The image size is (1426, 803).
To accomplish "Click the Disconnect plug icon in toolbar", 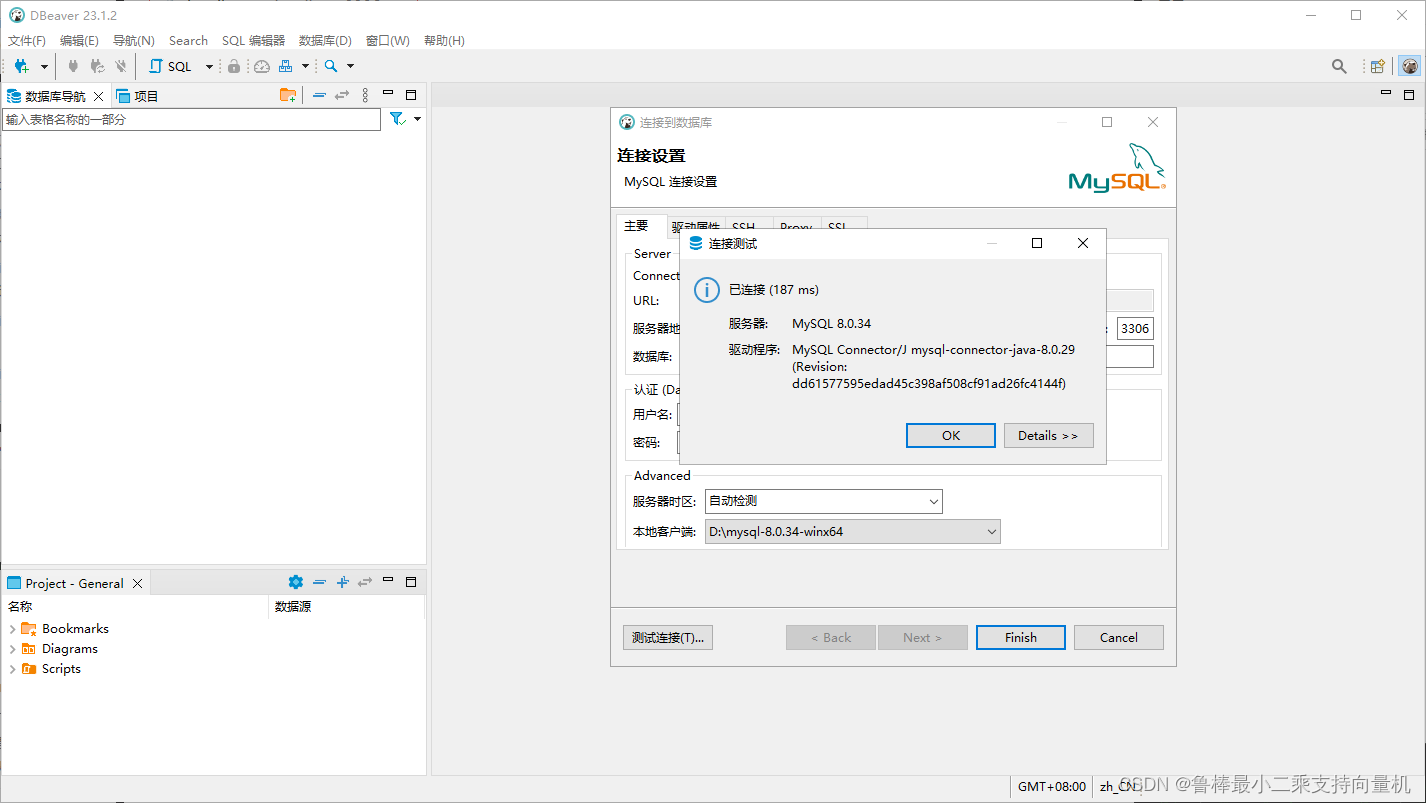I will tap(121, 66).
